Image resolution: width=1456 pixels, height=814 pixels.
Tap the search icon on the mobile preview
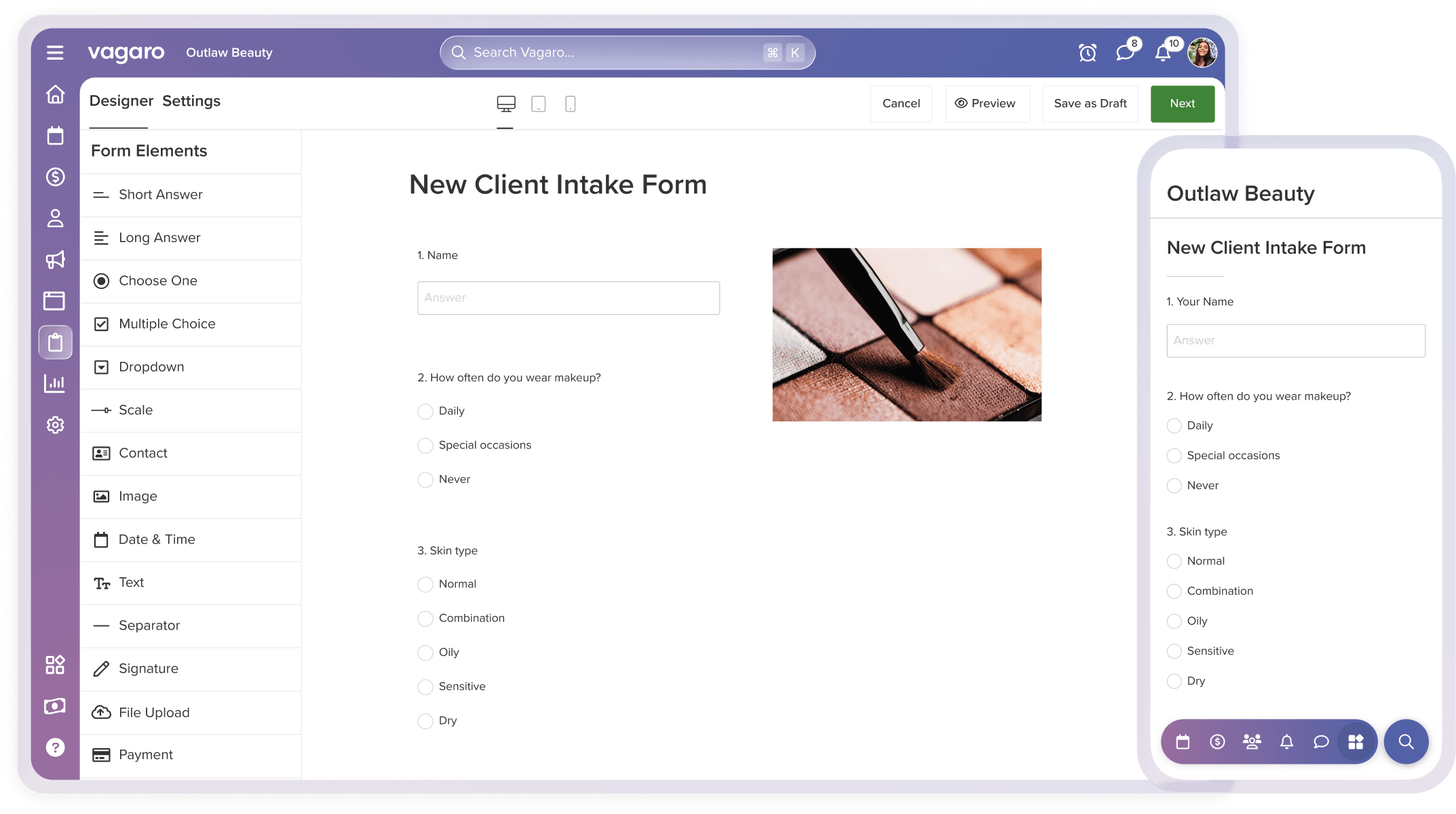(1405, 741)
